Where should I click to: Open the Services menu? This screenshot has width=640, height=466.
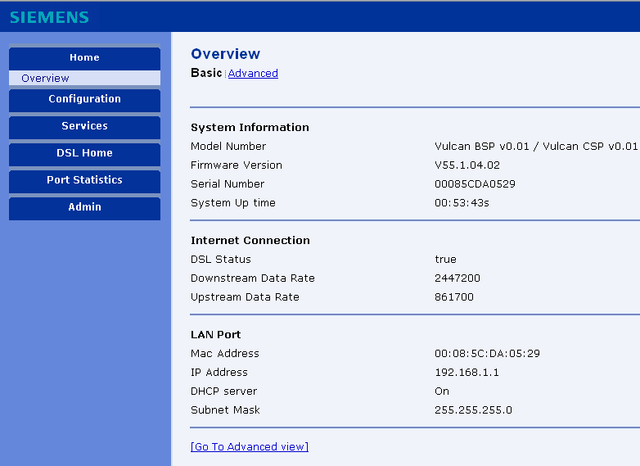[x=84, y=126]
